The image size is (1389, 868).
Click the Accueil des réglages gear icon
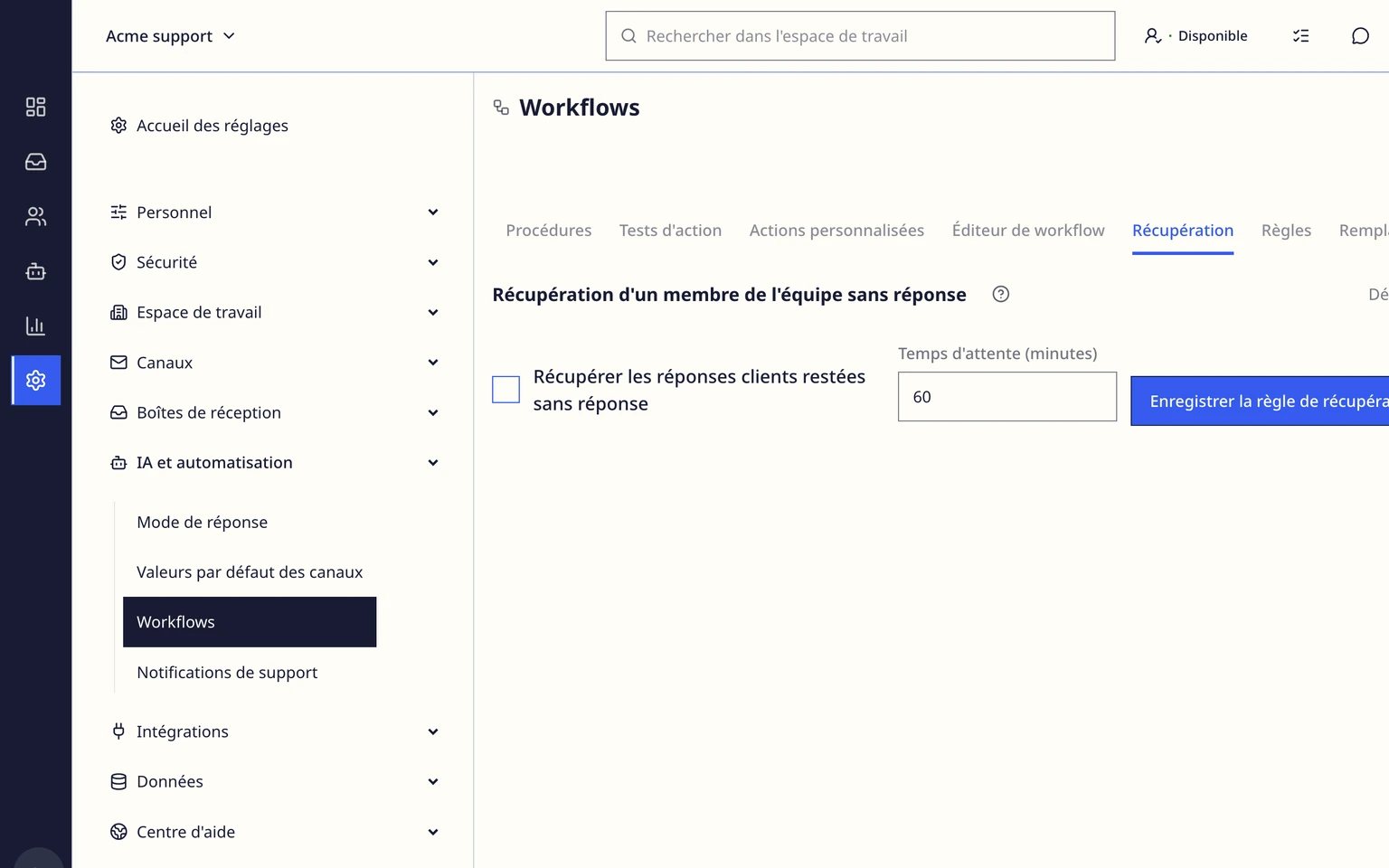click(x=118, y=125)
